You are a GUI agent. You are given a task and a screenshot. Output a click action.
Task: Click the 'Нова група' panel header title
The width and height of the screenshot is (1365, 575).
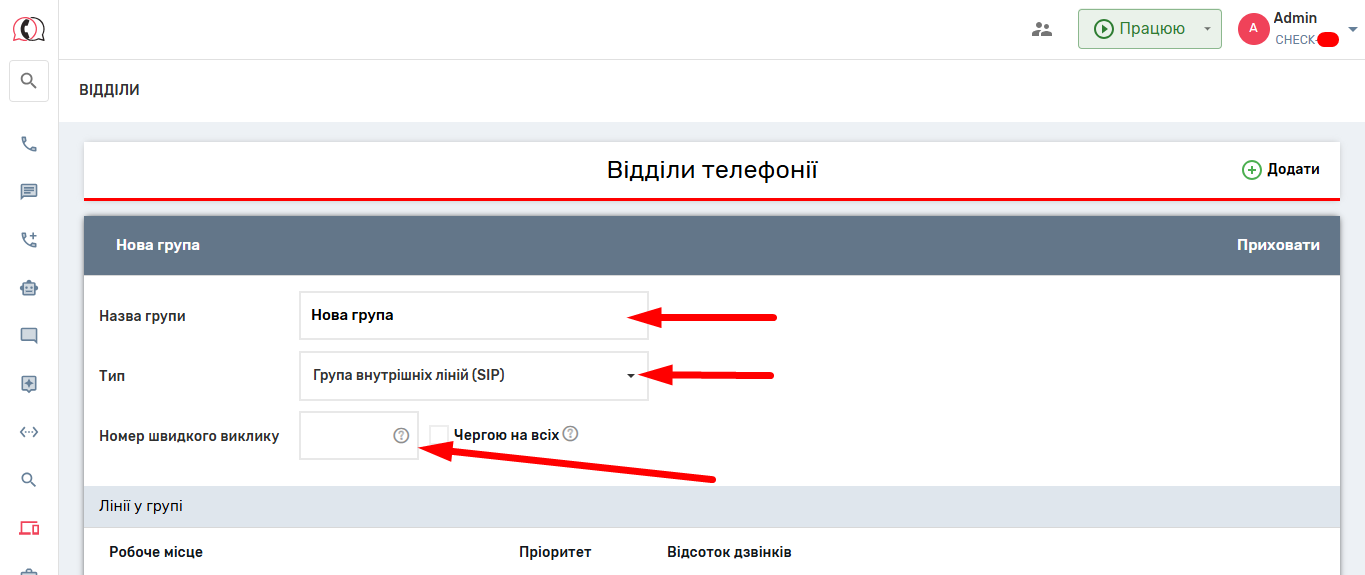[x=158, y=245]
